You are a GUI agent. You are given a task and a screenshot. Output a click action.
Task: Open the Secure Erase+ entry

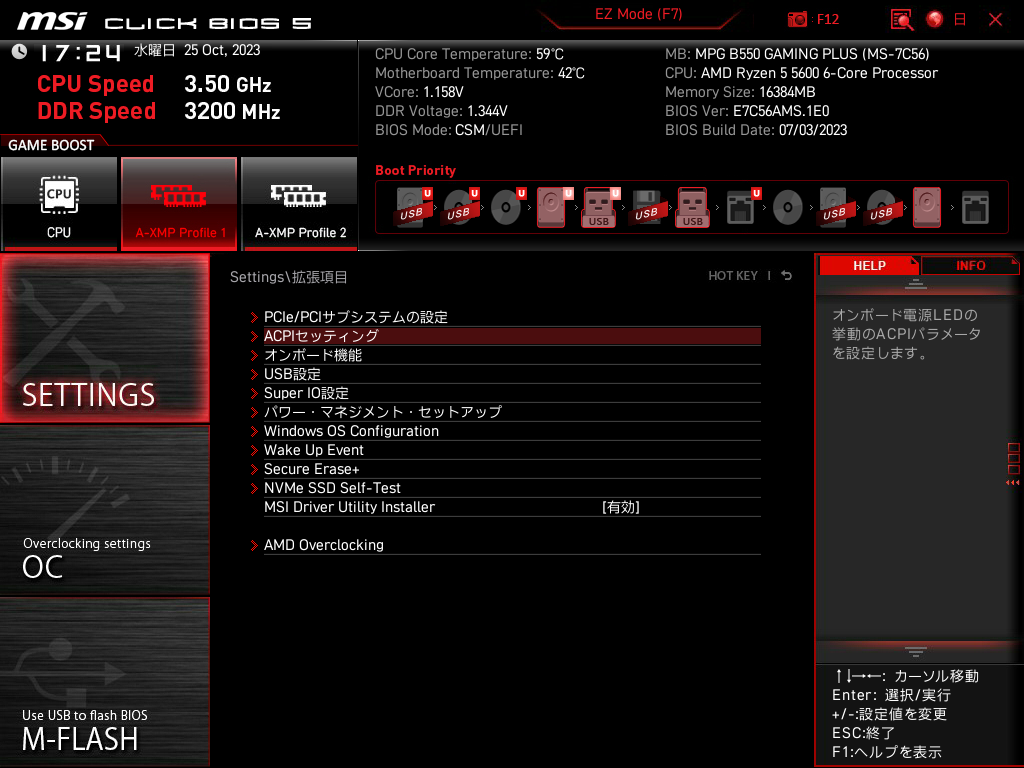pos(311,468)
